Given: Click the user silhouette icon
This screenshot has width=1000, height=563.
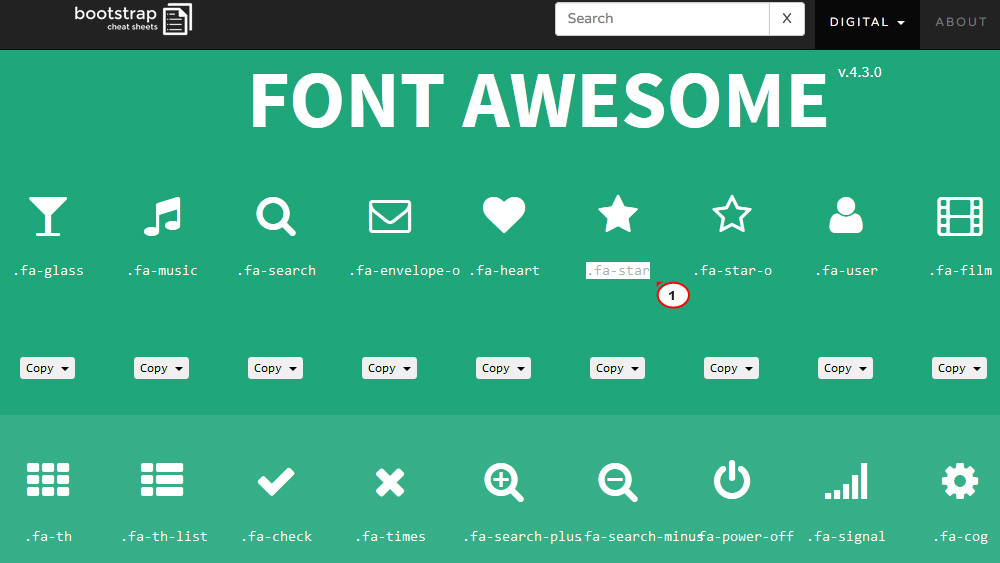Looking at the screenshot, I should (846, 216).
